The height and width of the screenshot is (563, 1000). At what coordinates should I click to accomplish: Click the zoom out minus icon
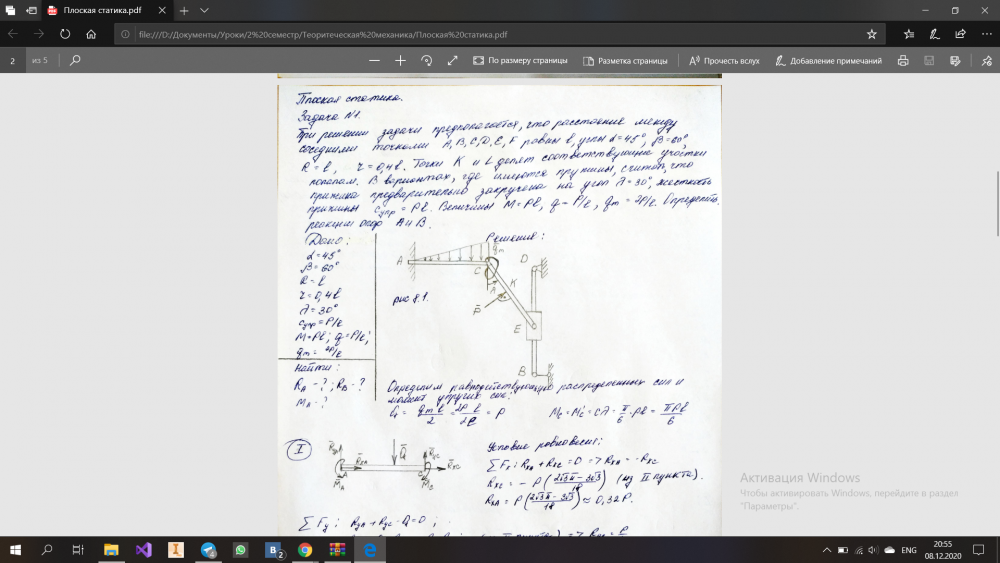point(374,60)
